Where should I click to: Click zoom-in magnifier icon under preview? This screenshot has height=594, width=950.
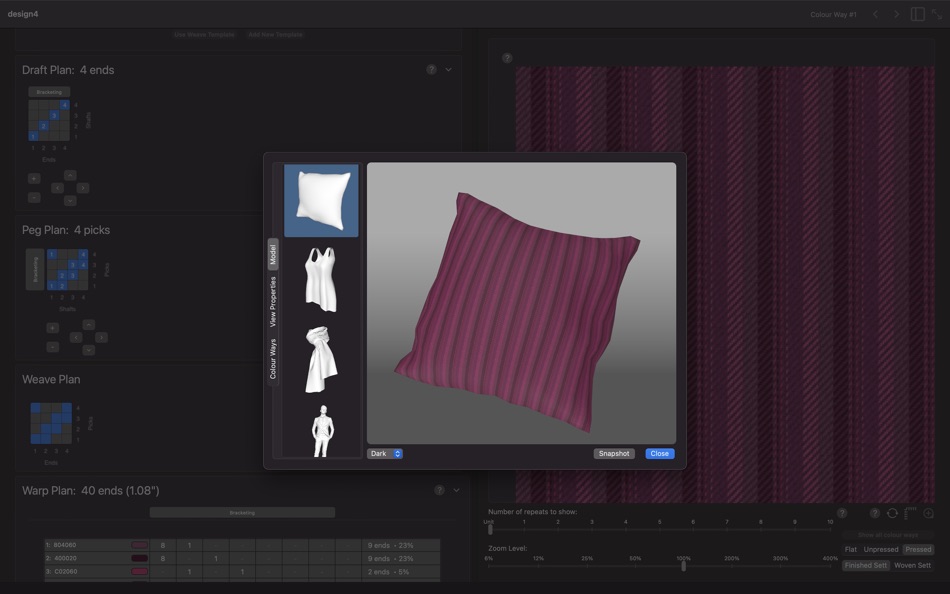[928, 513]
